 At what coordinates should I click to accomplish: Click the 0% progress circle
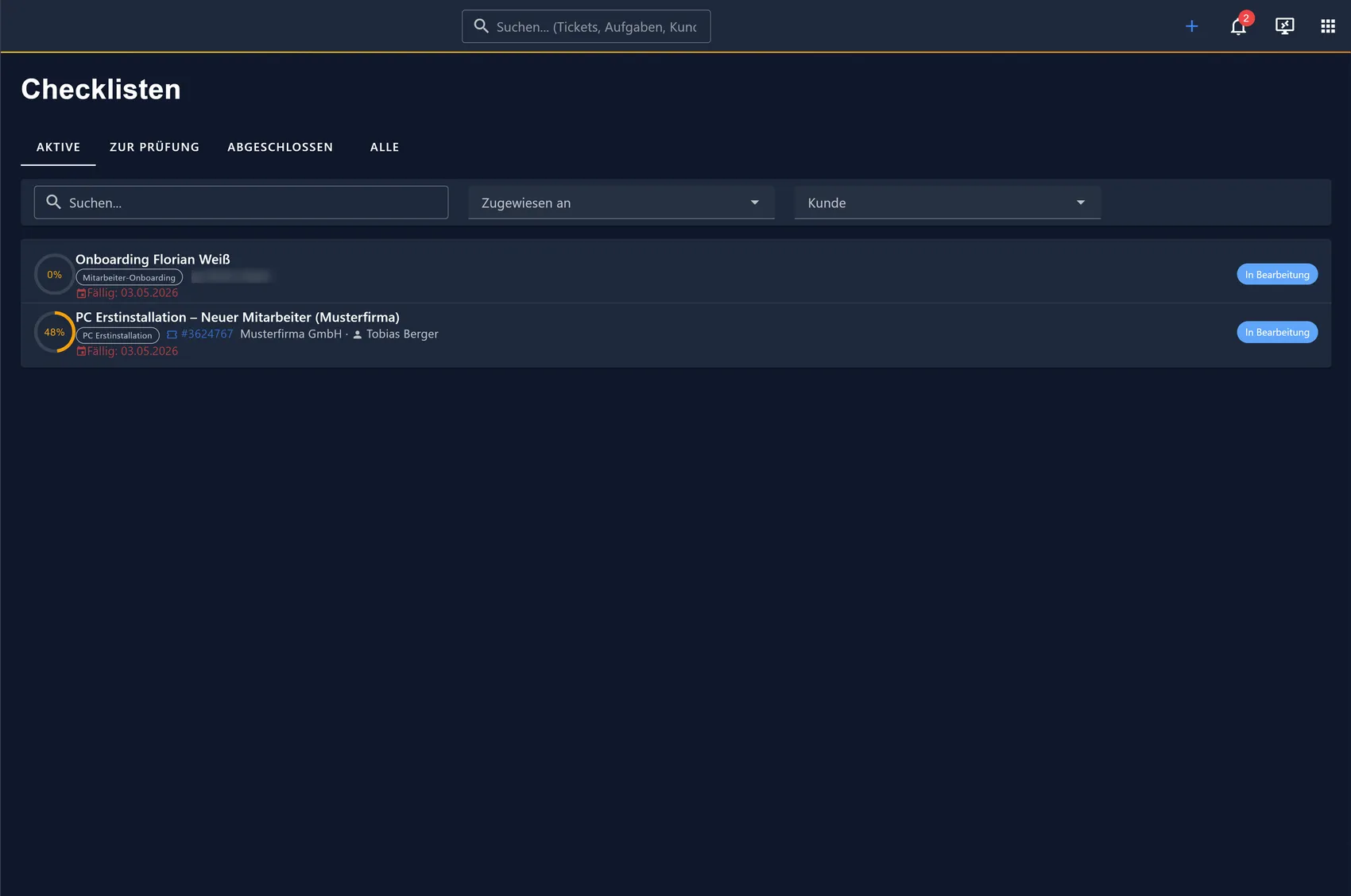(54, 274)
